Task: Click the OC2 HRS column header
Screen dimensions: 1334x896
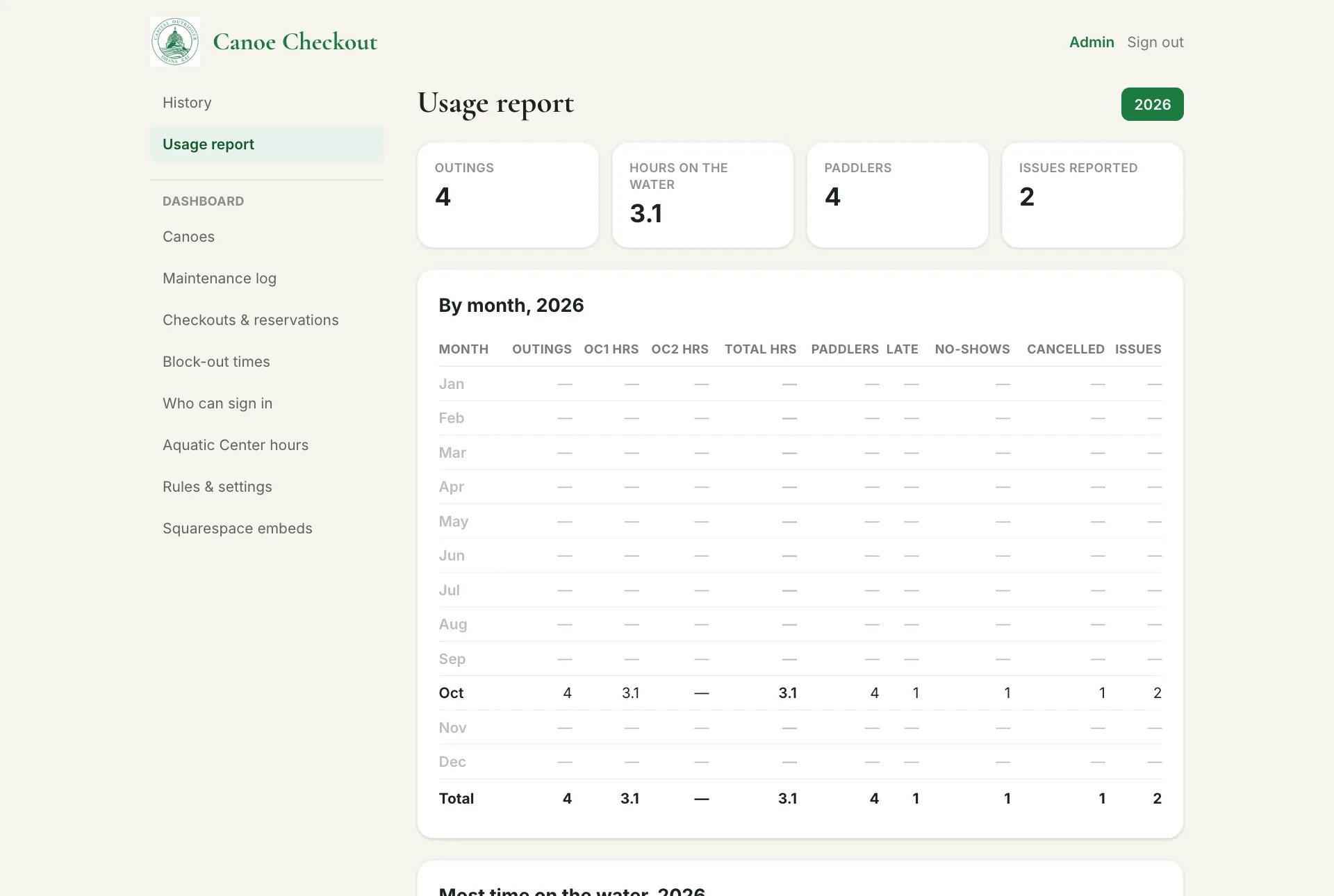Action: (x=680, y=349)
